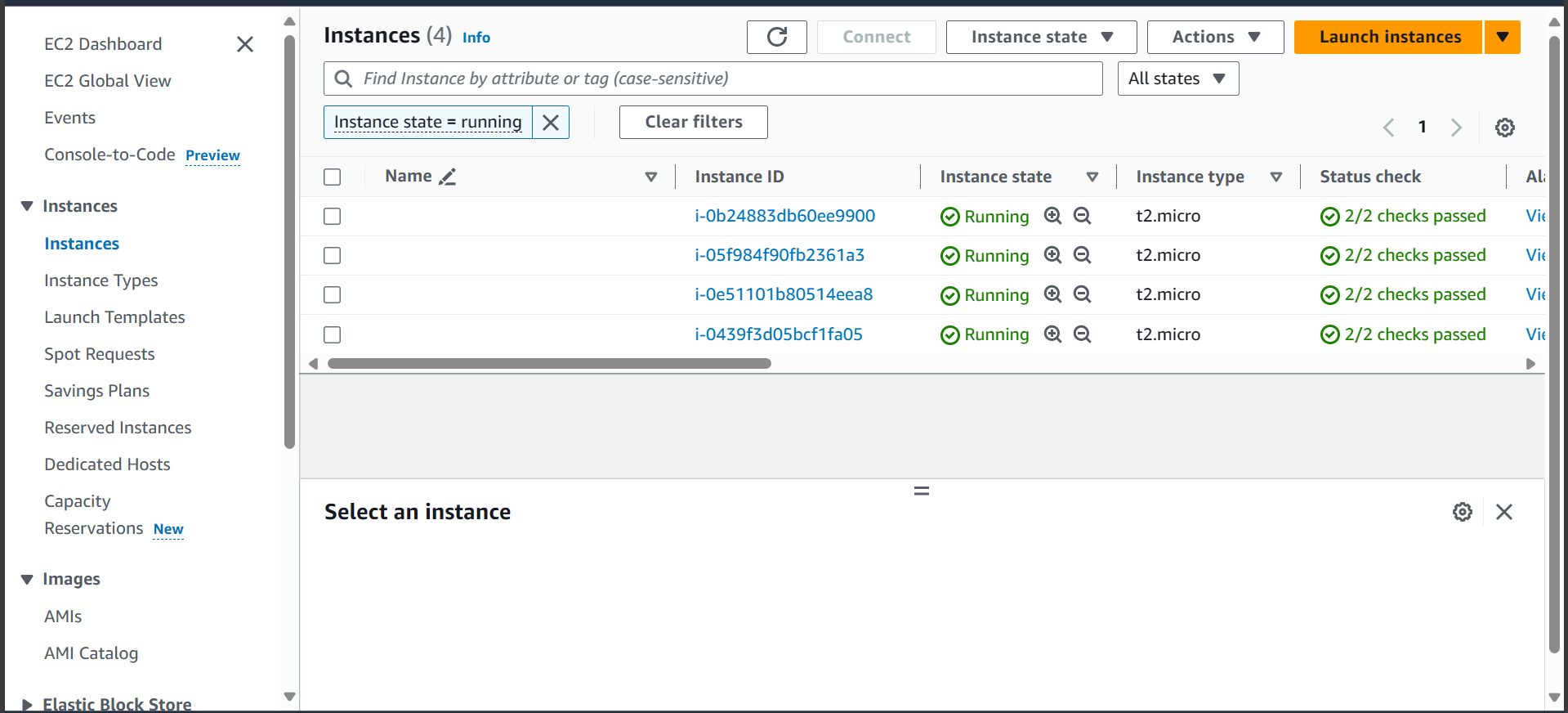The width and height of the screenshot is (1568, 713).
Task: Click the page vertical scrollbar thumb
Action: pyautogui.click(x=1554, y=343)
